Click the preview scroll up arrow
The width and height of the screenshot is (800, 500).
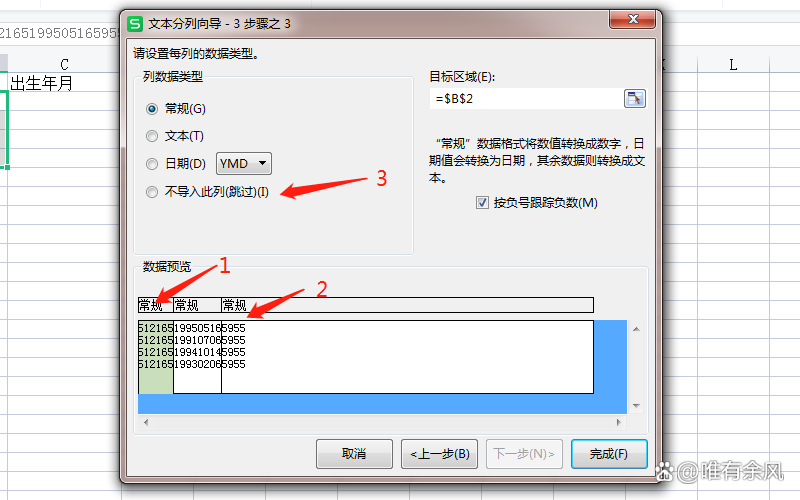[x=636, y=329]
